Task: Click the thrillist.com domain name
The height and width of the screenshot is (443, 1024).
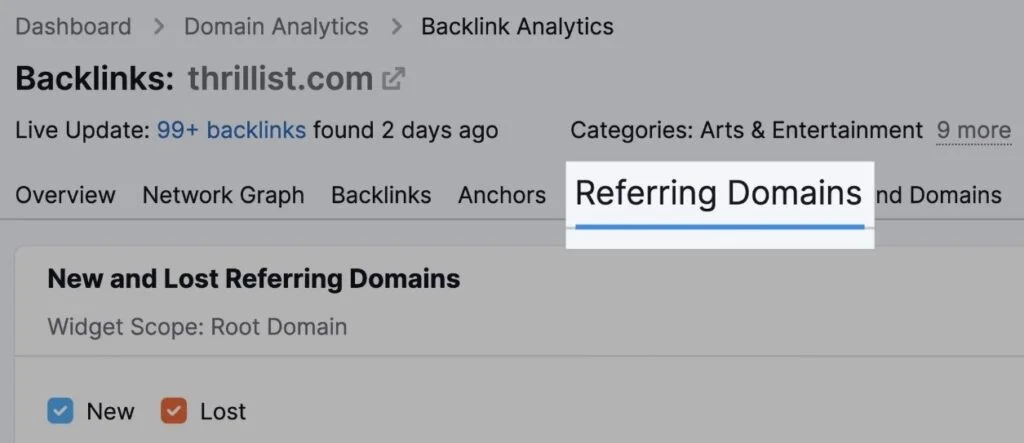Action: [x=280, y=78]
